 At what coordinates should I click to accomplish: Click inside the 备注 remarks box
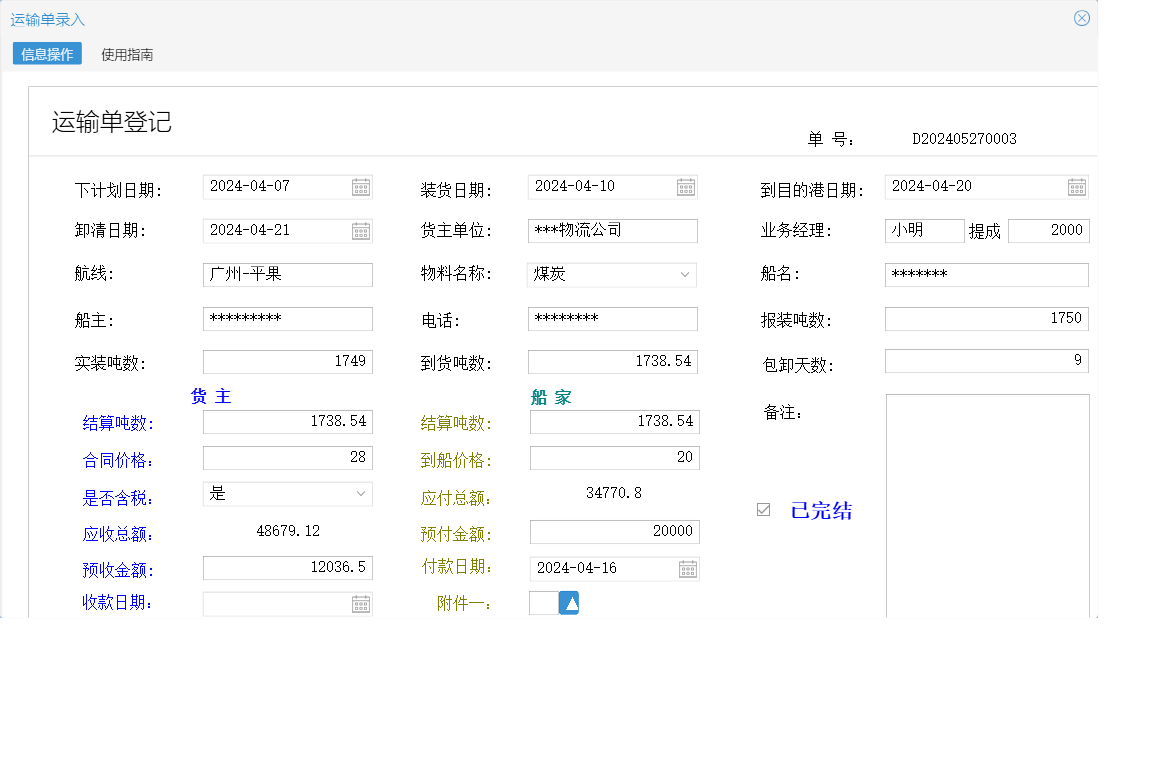pos(986,500)
